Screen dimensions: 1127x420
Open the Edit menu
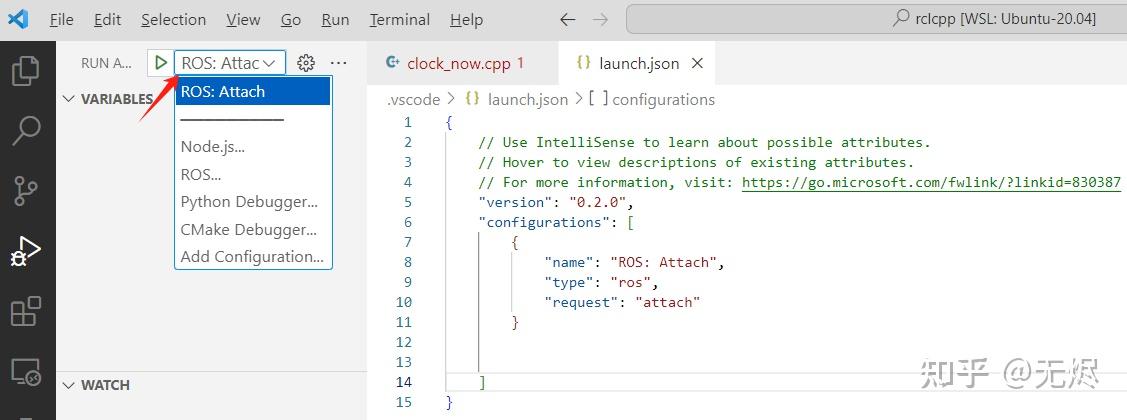[107, 19]
